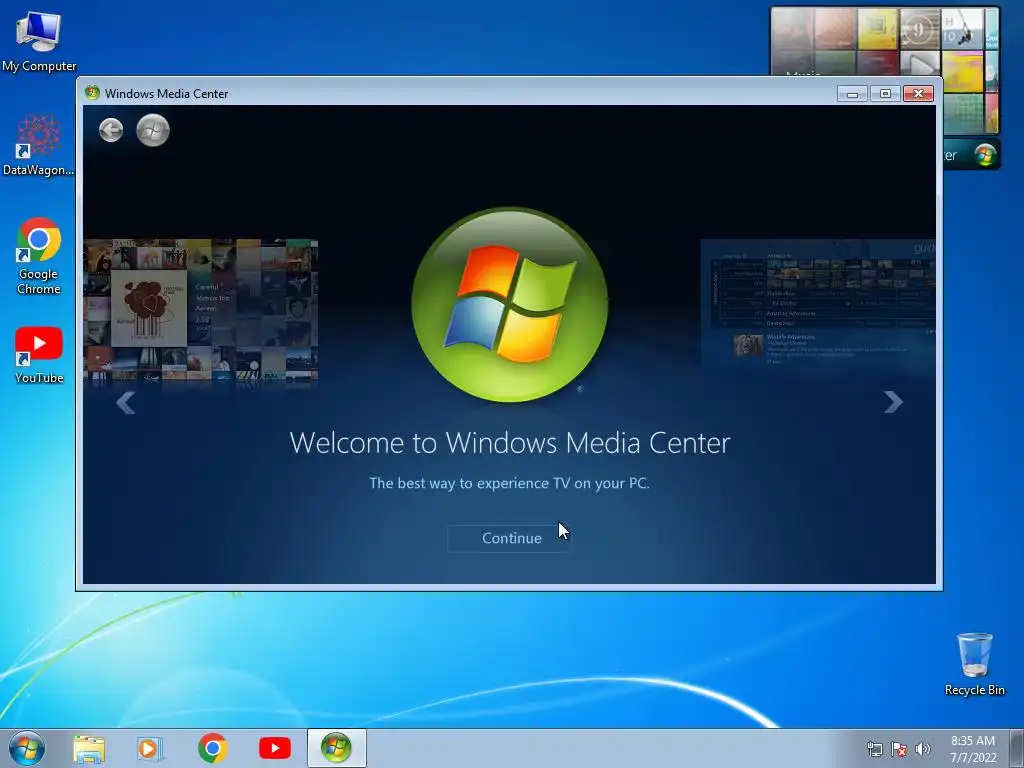Image resolution: width=1024 pixels, height=768 pixels.
Task: Click the large Windows Media Center logo orb
Action: [510, 304]
